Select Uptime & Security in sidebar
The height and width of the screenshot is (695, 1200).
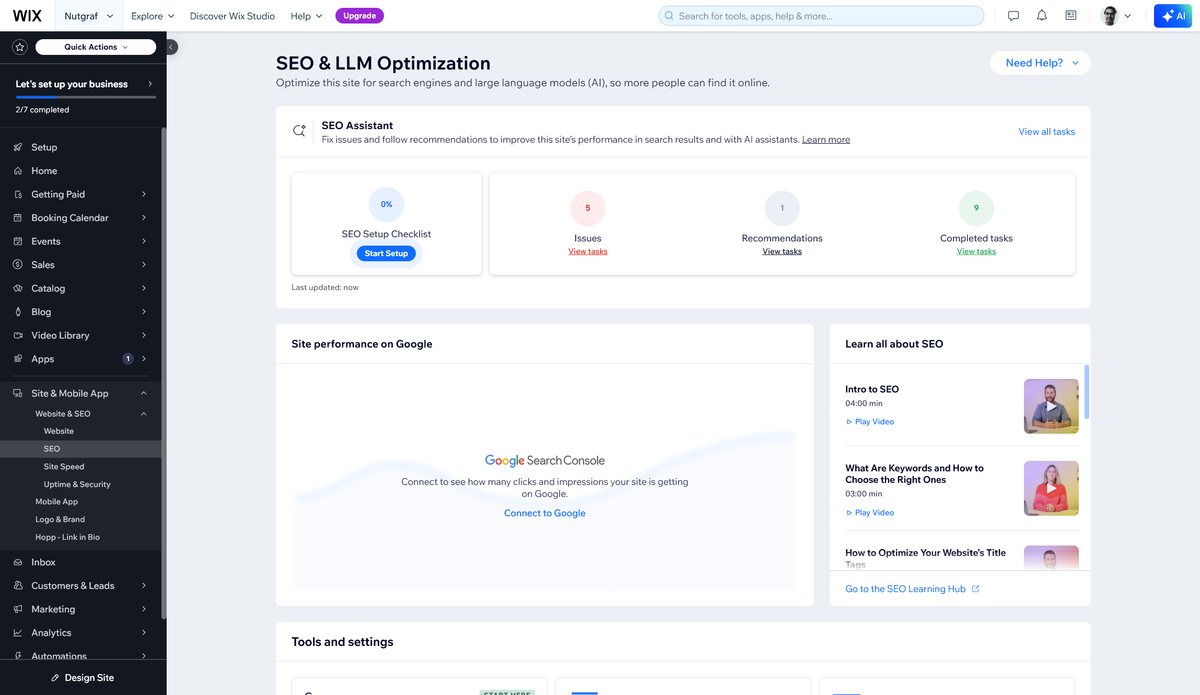click(x=77, y=484)
